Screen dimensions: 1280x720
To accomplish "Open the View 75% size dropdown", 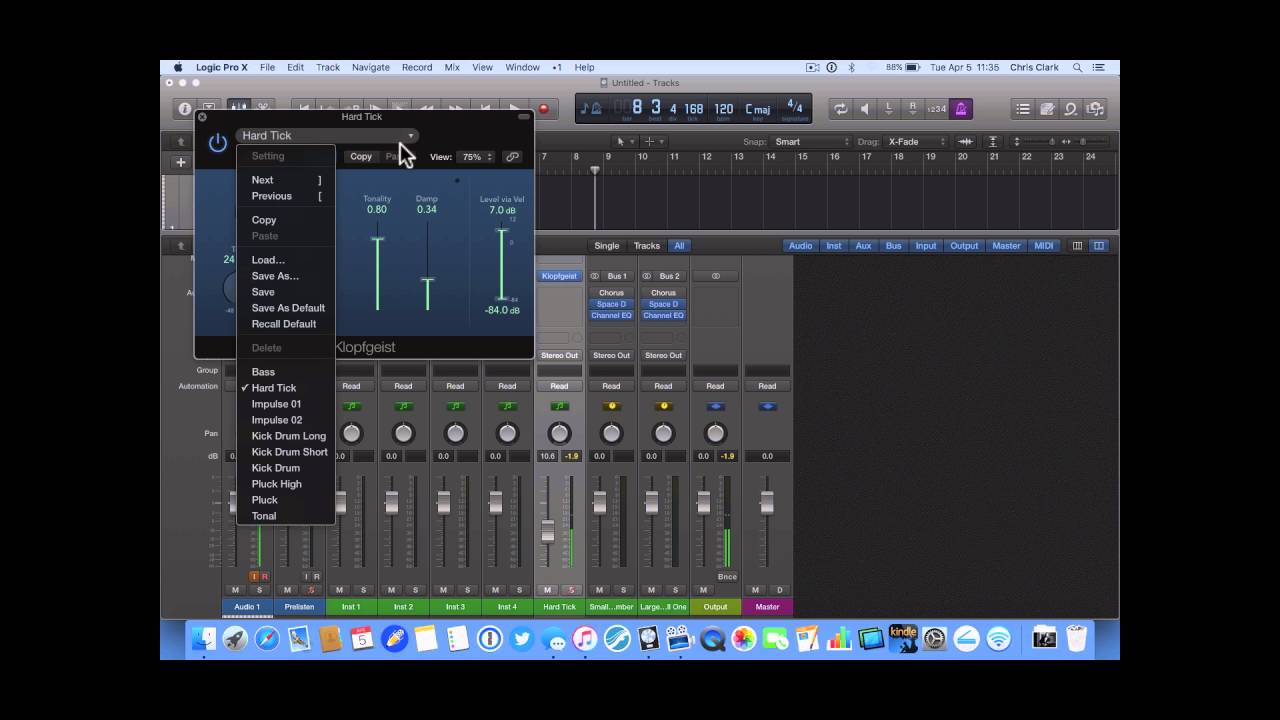I will (x=475, y=157).
